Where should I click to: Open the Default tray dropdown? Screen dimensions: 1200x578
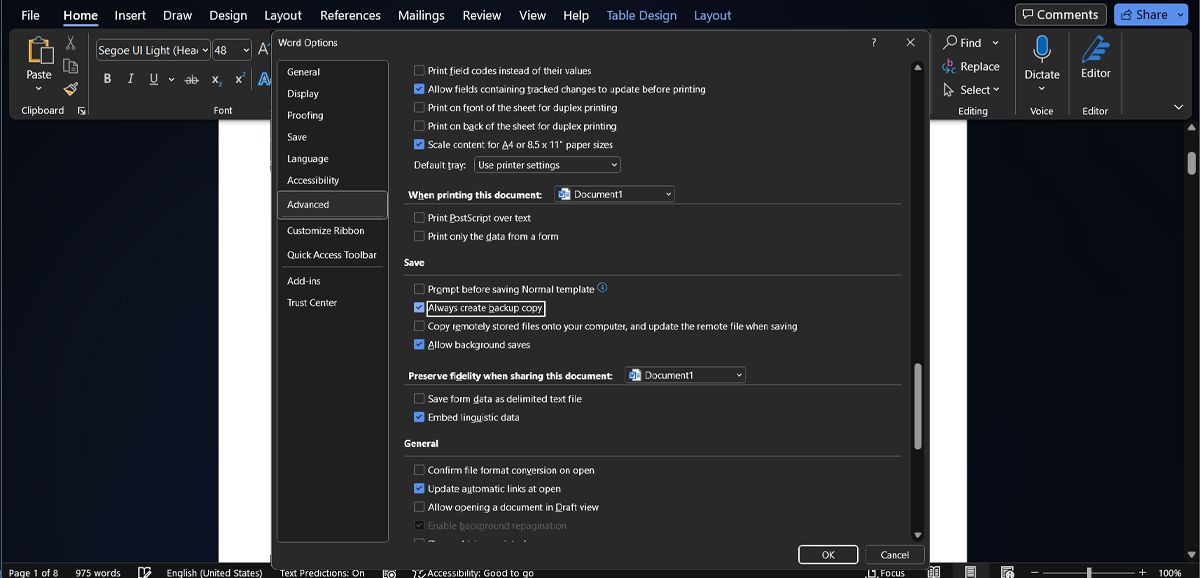547,165
